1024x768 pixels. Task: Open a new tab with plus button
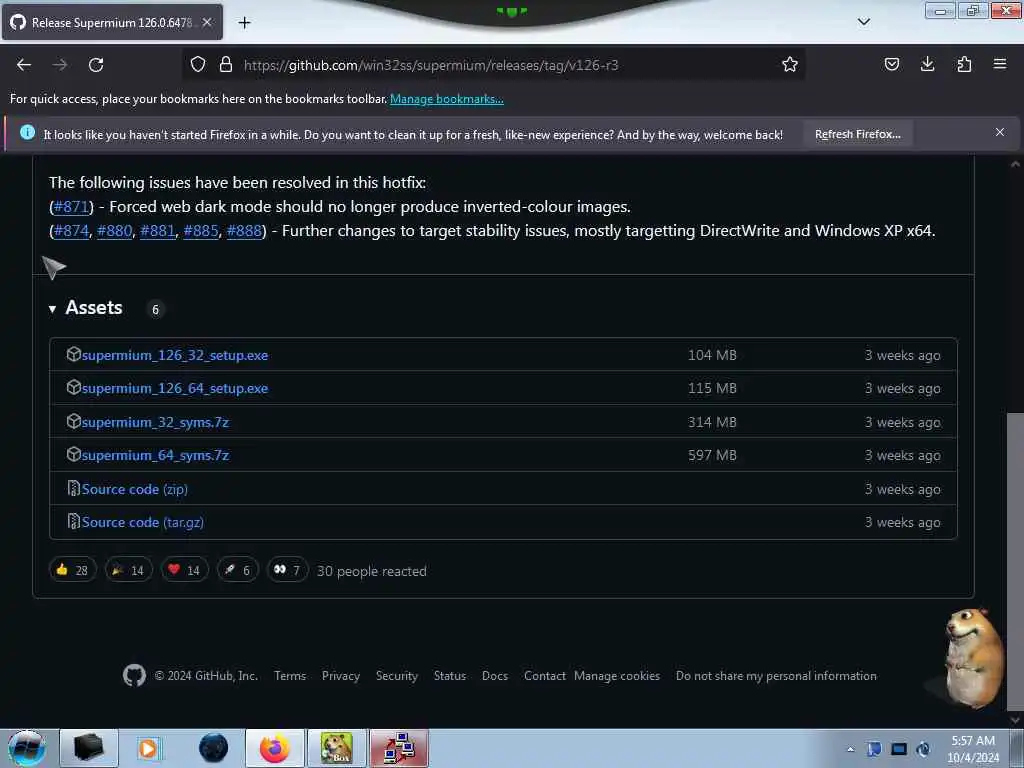pyautogui.click(x=244, y=23)
